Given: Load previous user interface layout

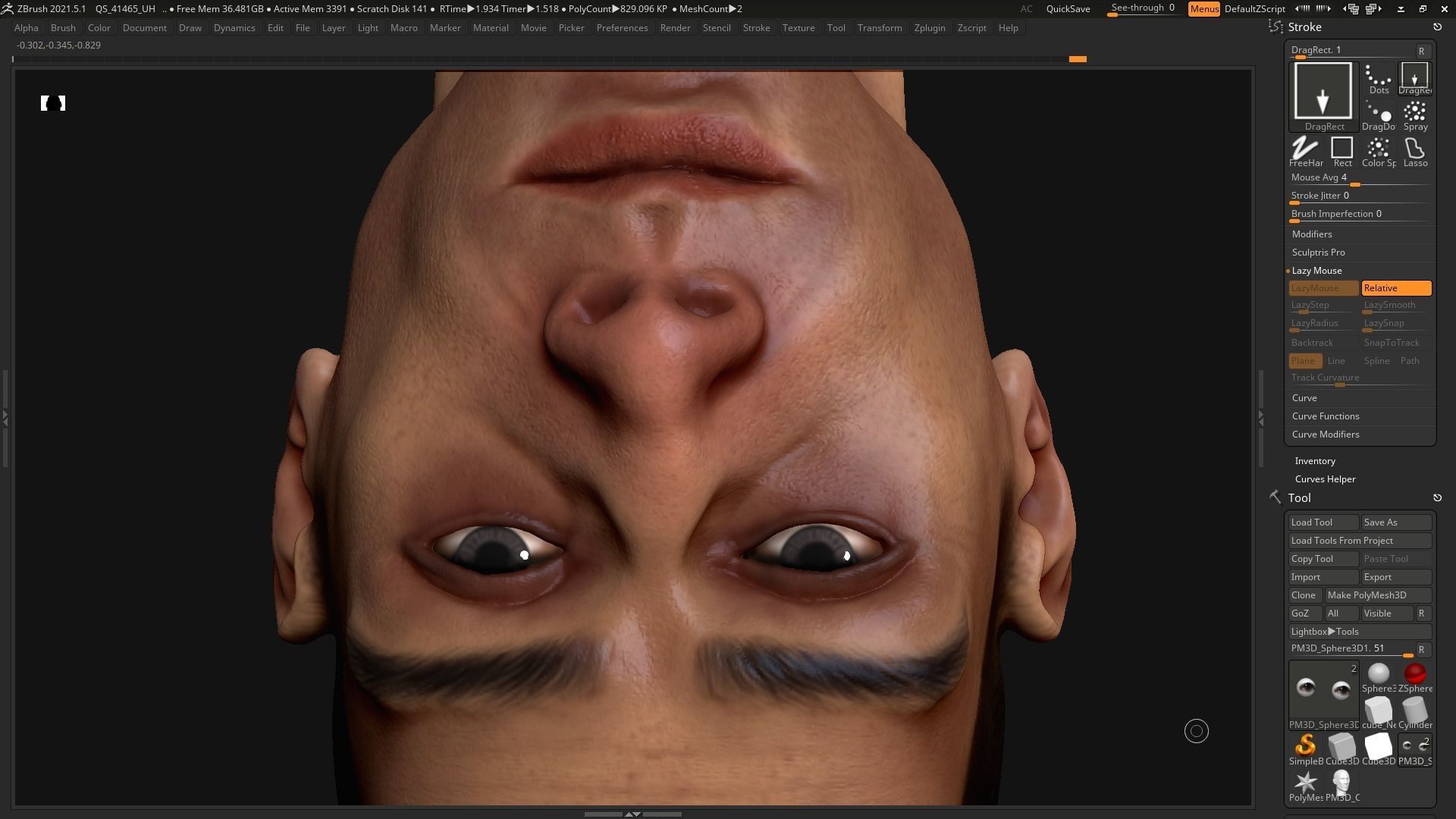Looking at the screenshot, I should tap(1352, 9).
